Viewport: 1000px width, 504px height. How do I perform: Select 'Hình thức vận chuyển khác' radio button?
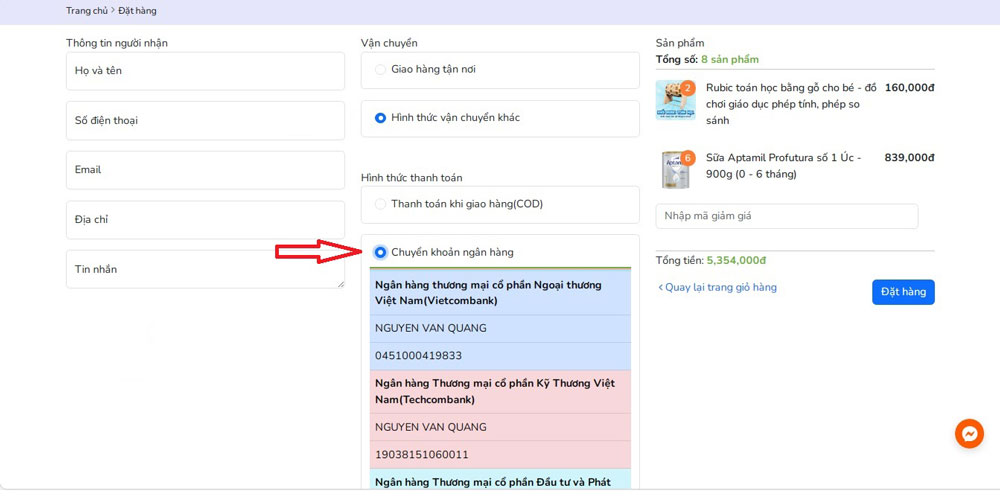click(x=380, y=118)
